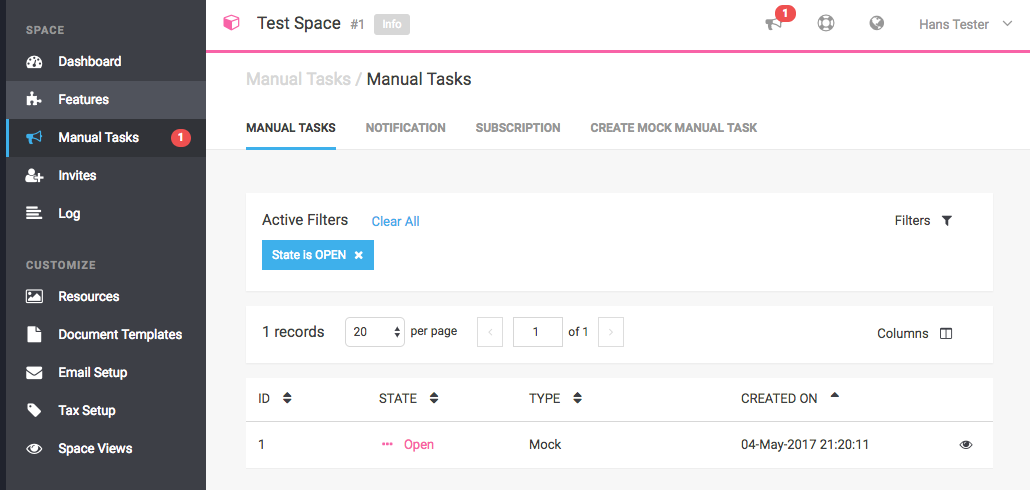This screenshot has width=1030, height=490.
Task: Go to Email Setup in sidebar
Action: (92, 372)
